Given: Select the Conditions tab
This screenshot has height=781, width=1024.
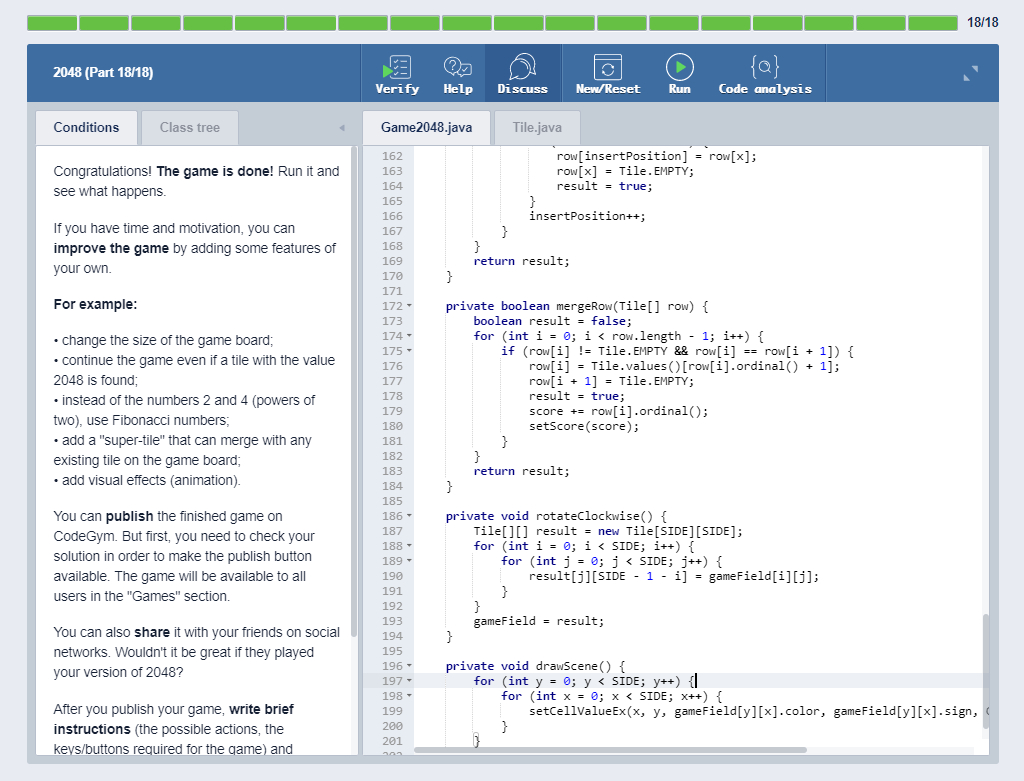Looking at the screenshot, I should 86,127.
